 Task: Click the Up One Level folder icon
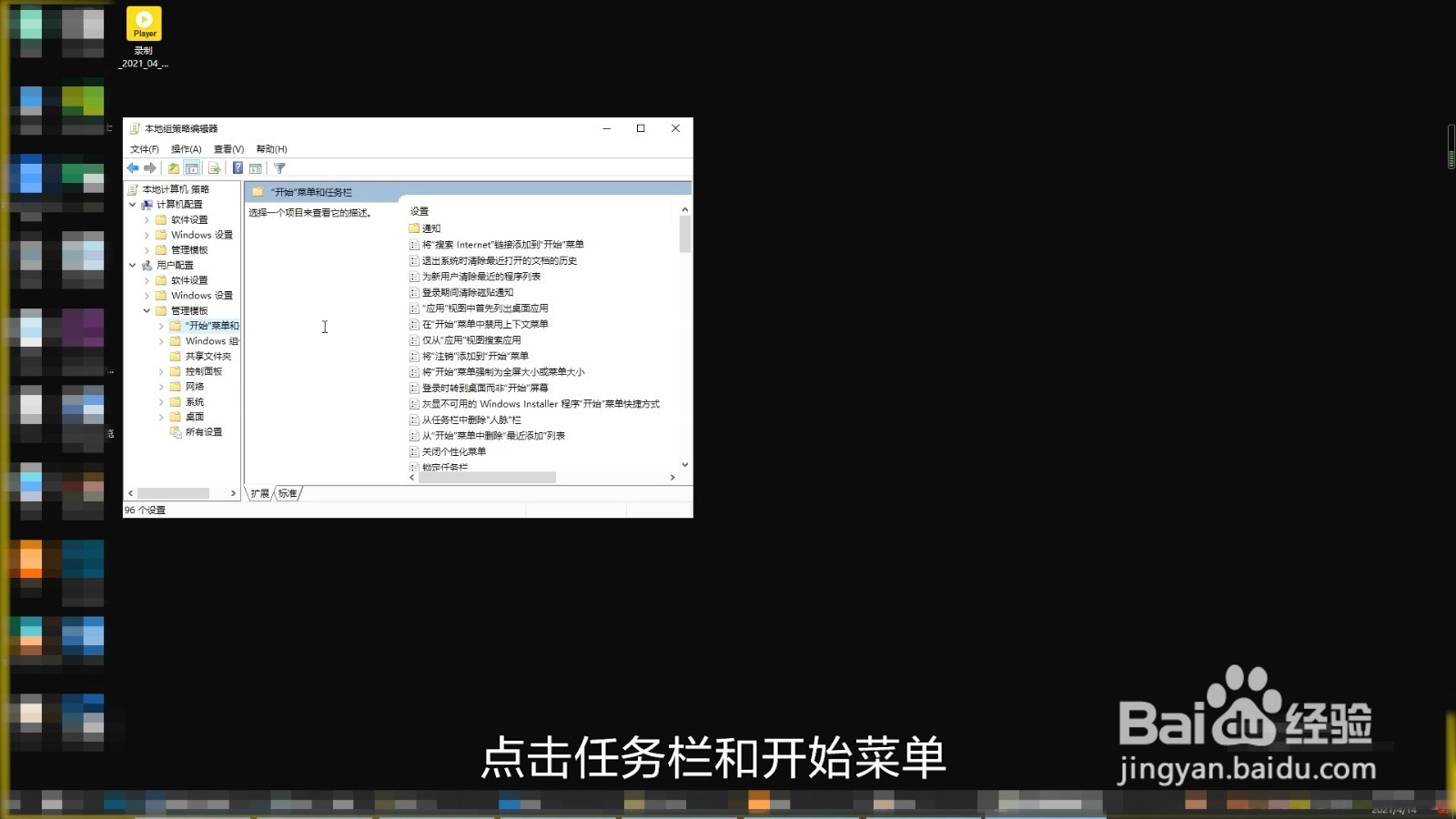coord(173,168)
